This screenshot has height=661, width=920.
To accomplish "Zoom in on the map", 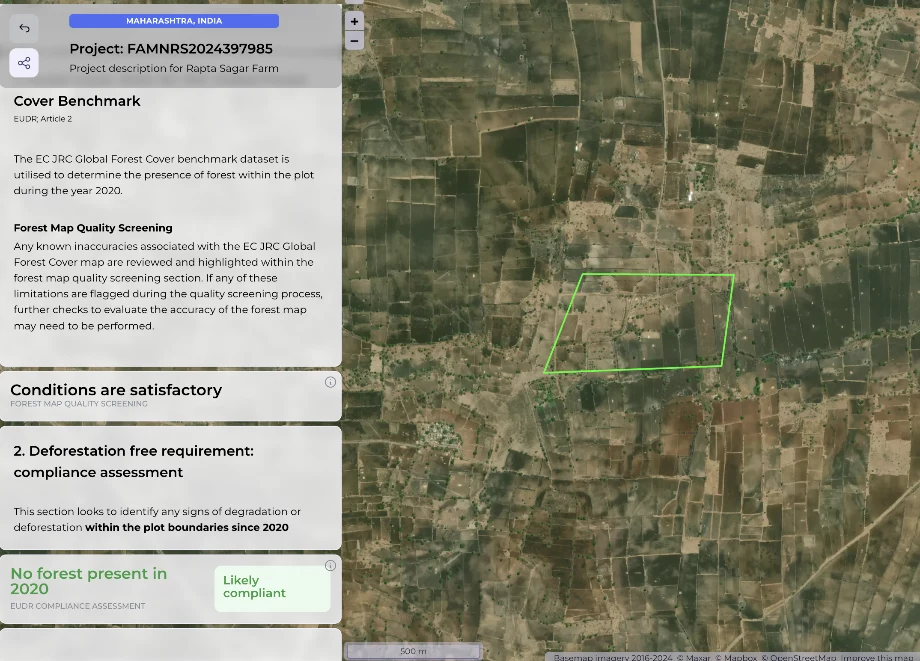I will [354, 22].
